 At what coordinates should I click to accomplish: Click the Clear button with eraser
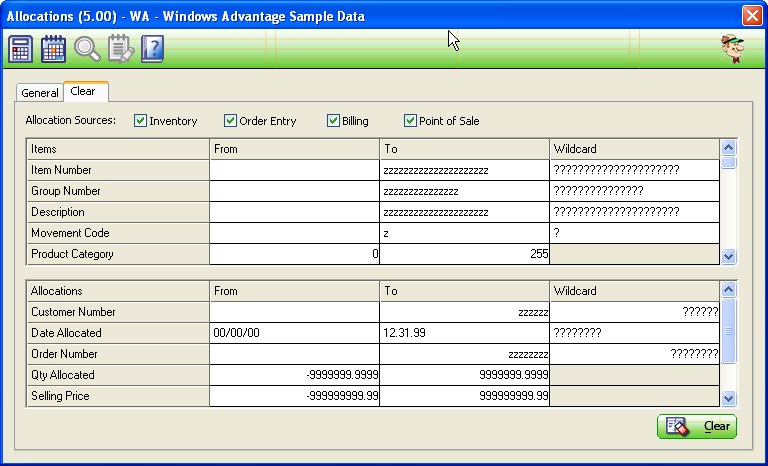pyautogui.click(x=696, y=426)
